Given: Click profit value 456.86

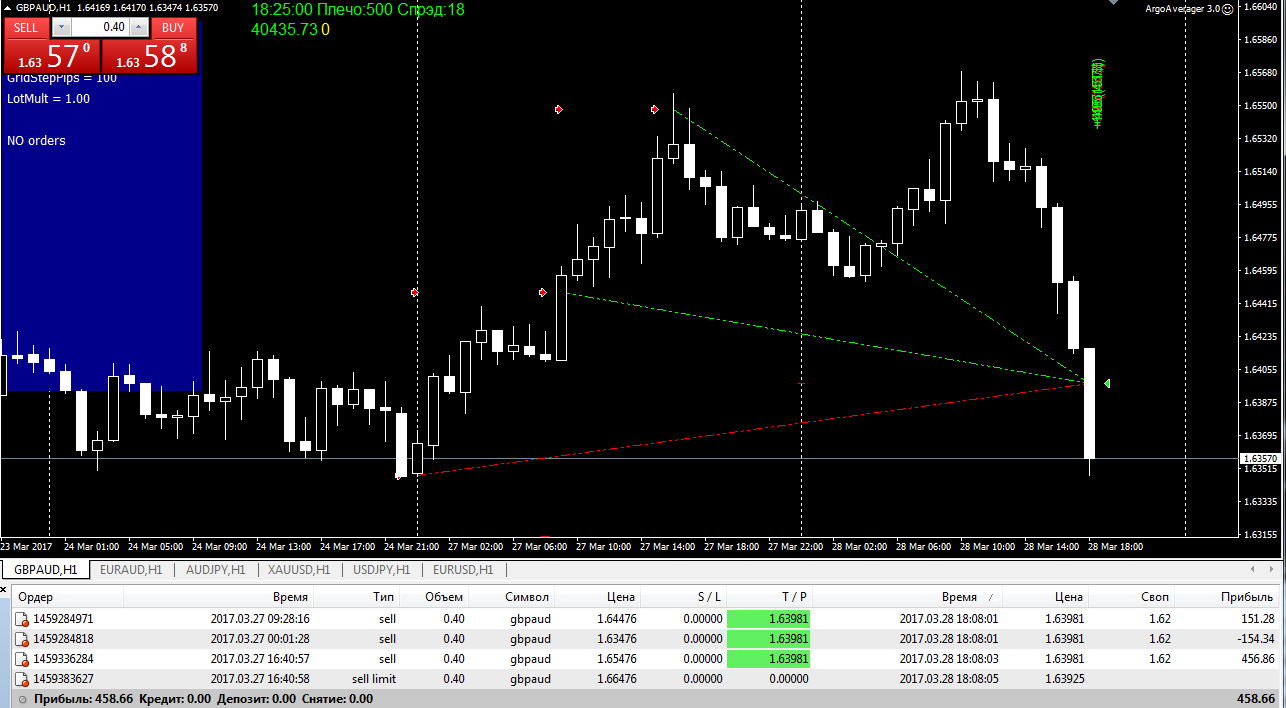Looking at the screenshot, I should 1256,659.
